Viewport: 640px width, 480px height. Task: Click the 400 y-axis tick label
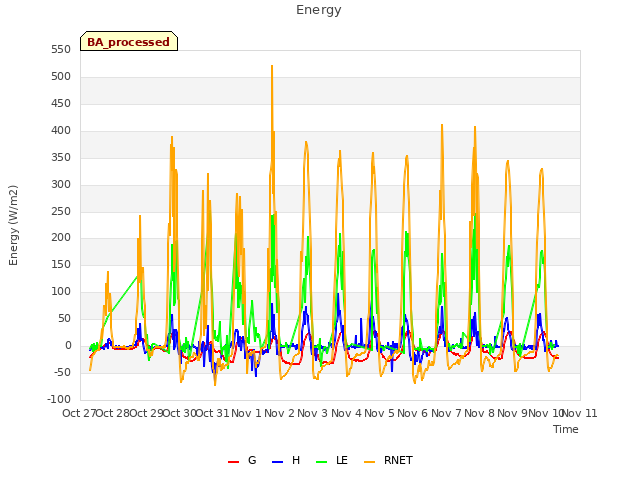coord(61,131)
